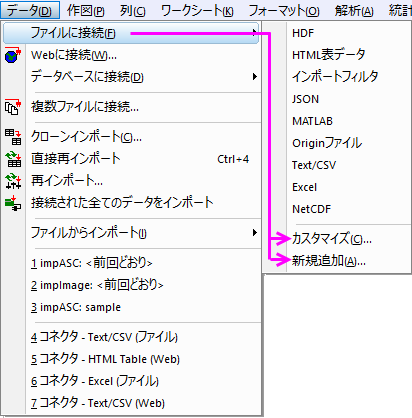412x418 pixels.
Task: Choose インポートフィルタ connector
Action: point(337,77)
